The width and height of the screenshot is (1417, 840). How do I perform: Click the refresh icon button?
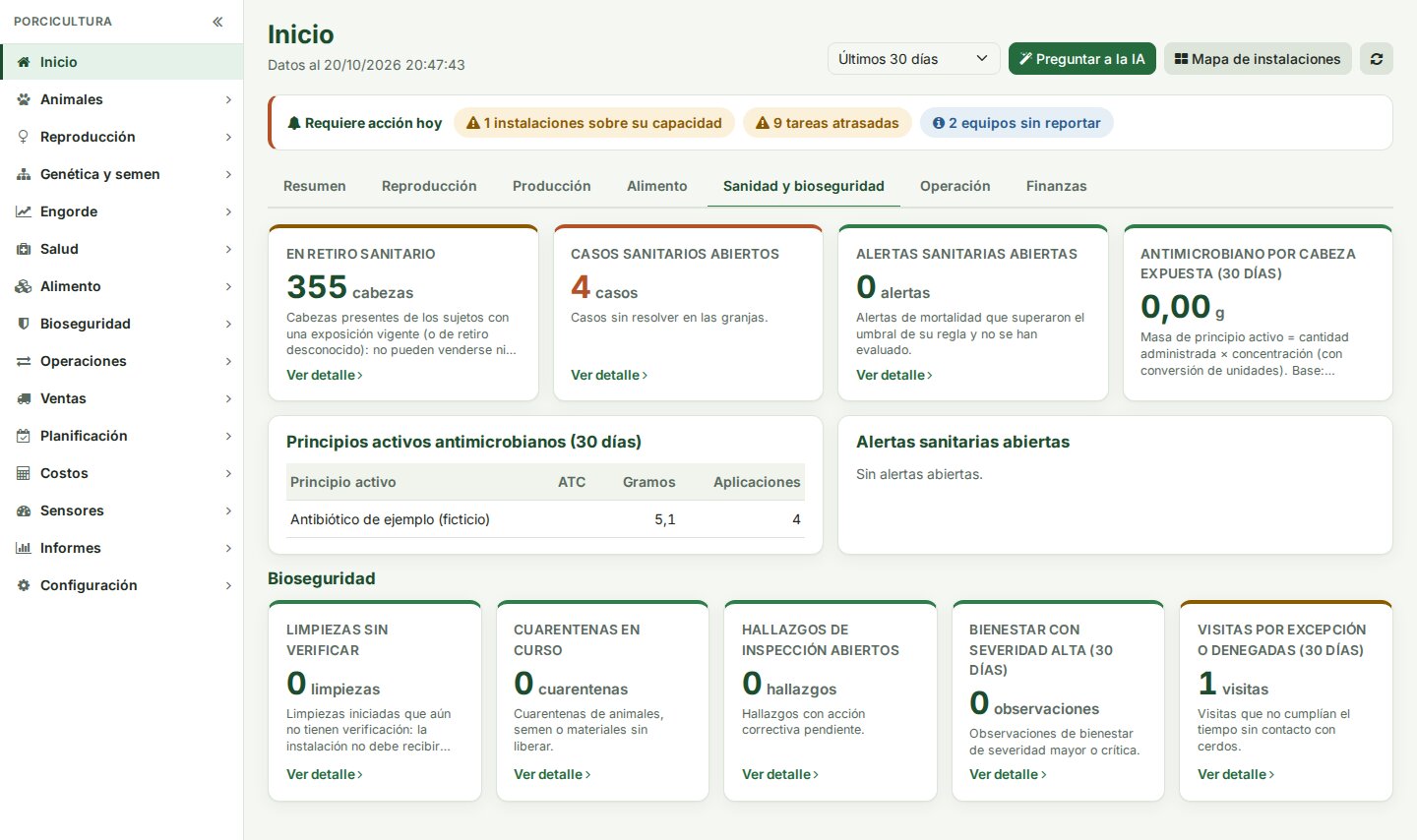(x=1376, y=59)
